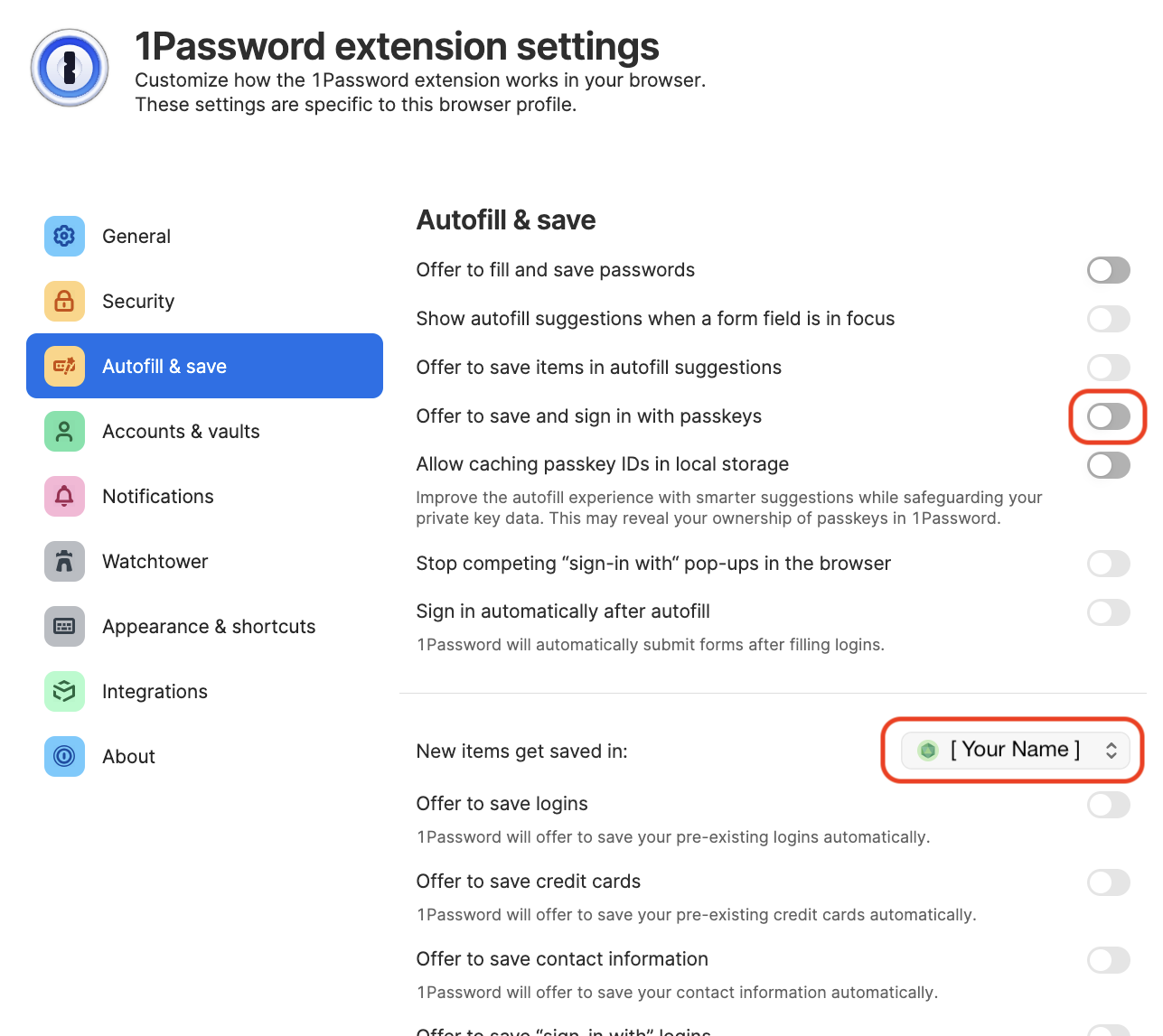Click the vault selector chevron arrows

point(1112,750)
